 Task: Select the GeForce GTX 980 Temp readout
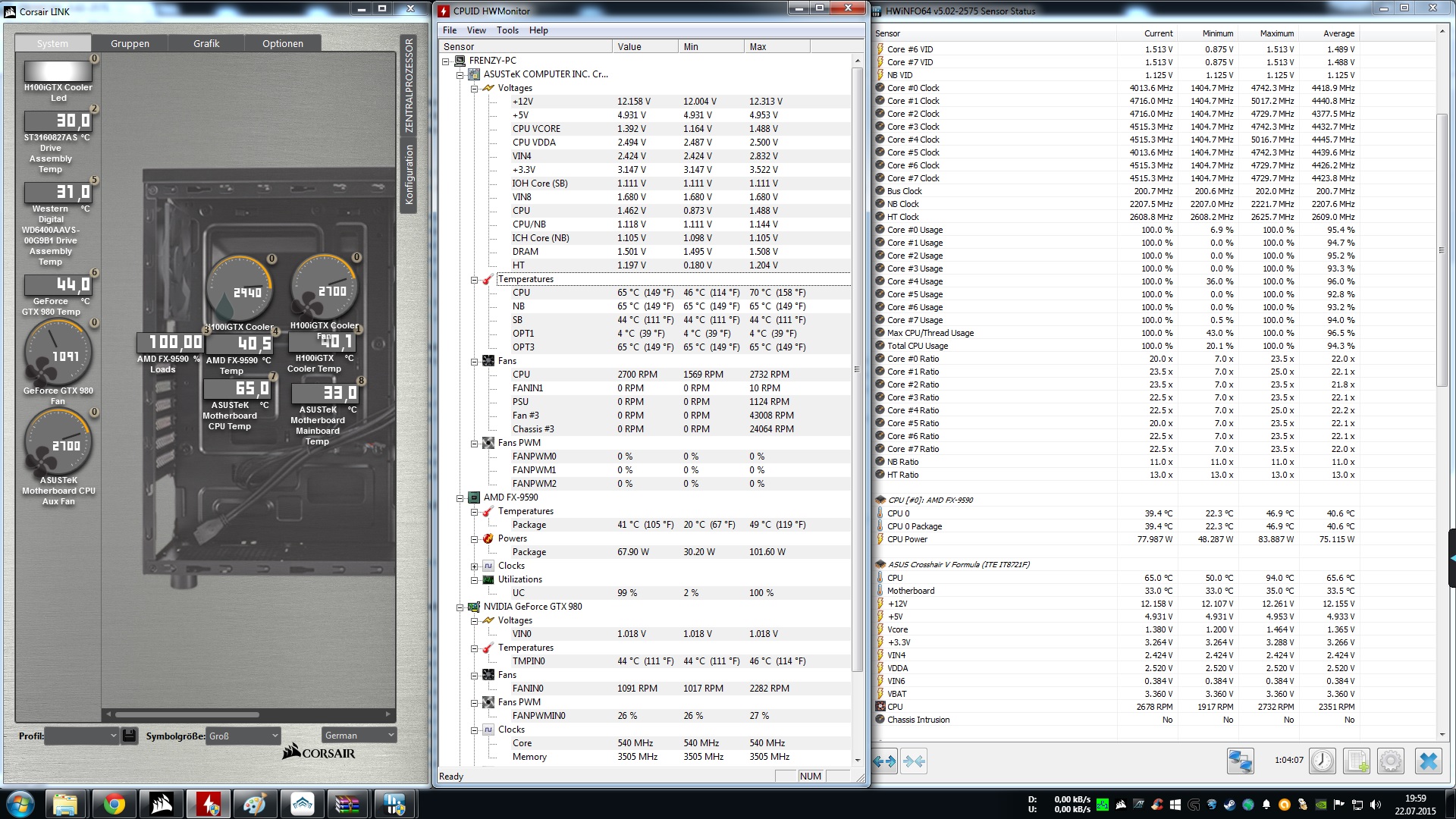58,284
